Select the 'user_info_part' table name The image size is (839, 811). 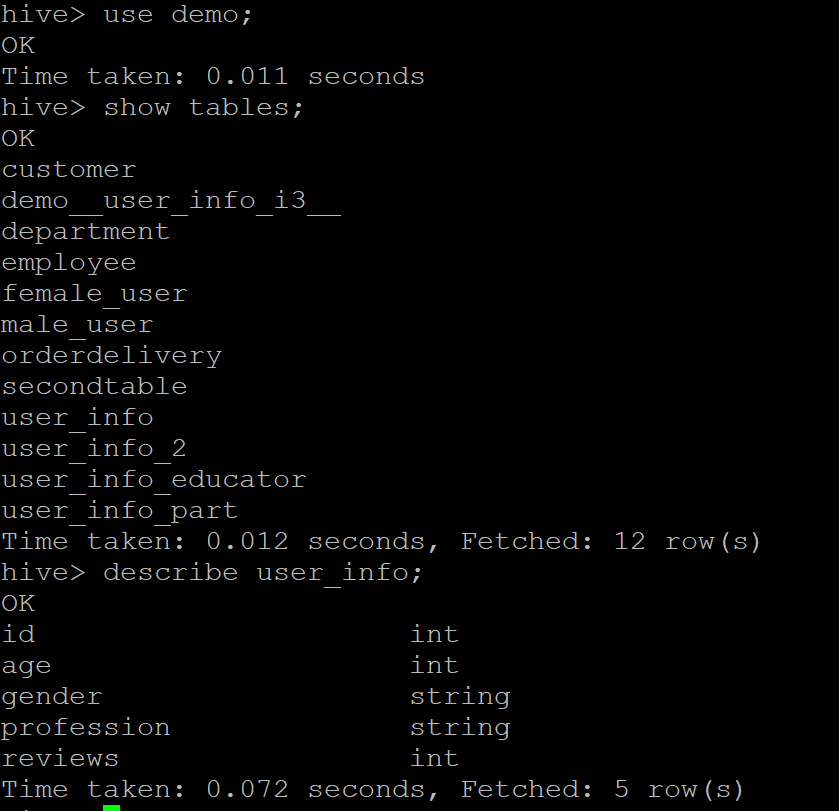pyautogui.click(x=120, y=511)
